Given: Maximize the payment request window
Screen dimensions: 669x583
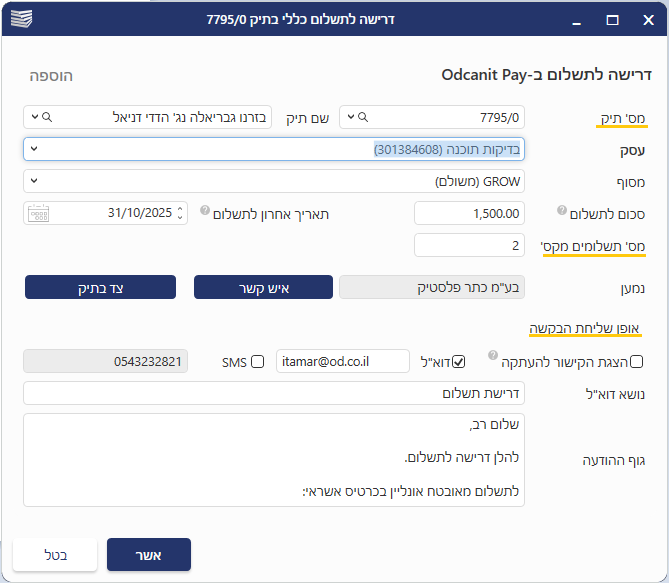Looking at the screenshot, I should coord(612,19).
